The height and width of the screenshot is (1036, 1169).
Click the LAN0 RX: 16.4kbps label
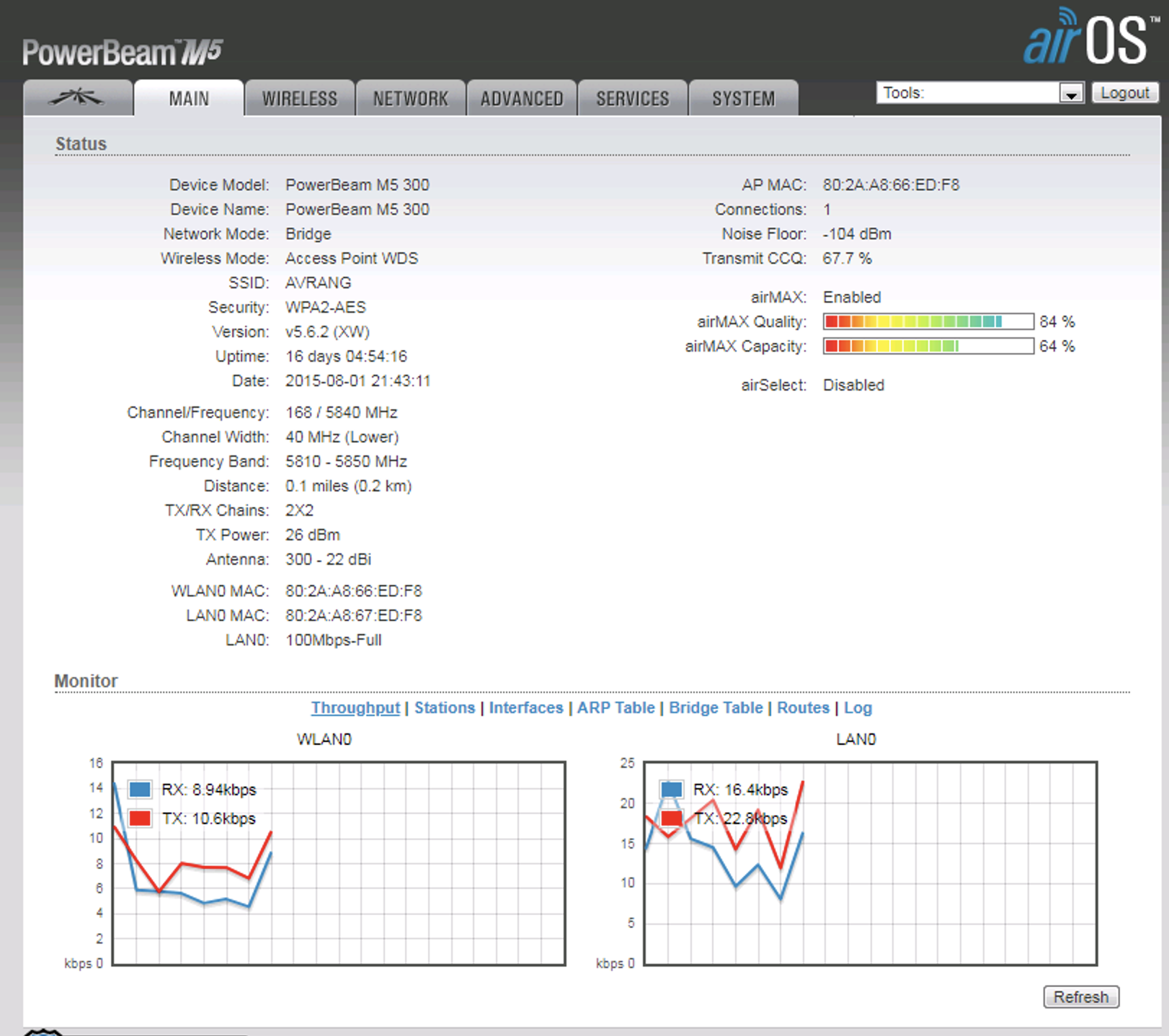(x=740, y=790)
